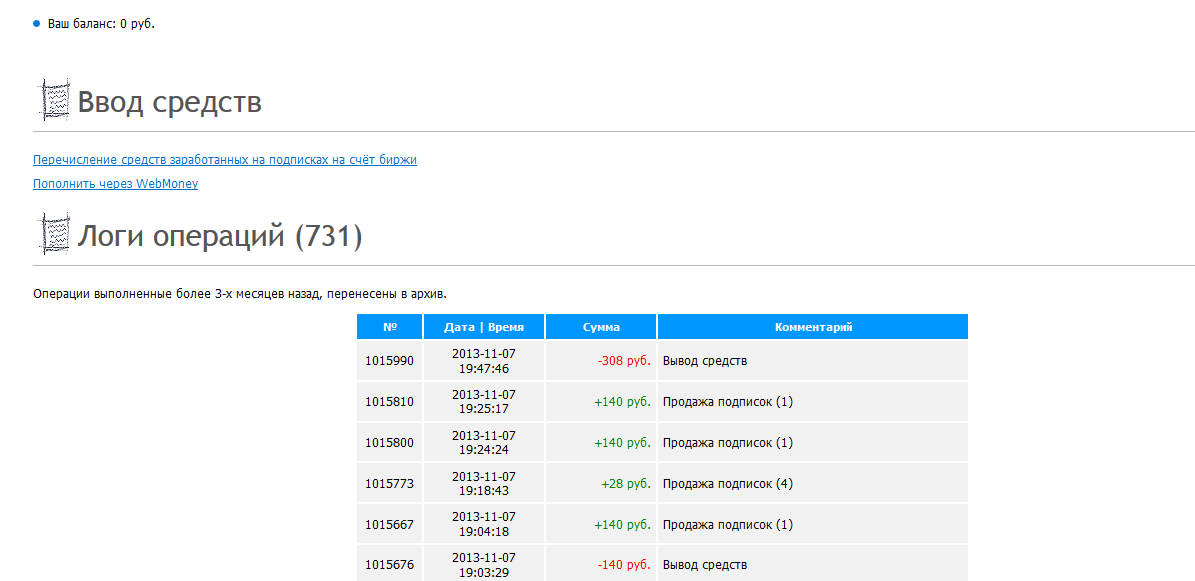Click the notepad icon beside 'Ввод средств'
Image resolution: width=1195 pixels, height=581 pixels.
(x=53, y=99)
